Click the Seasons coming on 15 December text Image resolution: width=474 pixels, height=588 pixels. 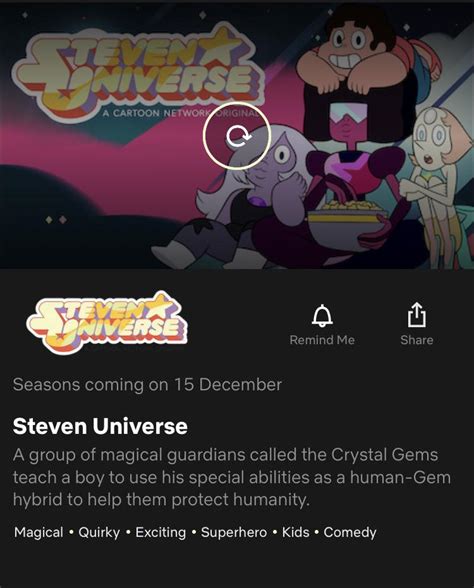(x=147, y=385)
